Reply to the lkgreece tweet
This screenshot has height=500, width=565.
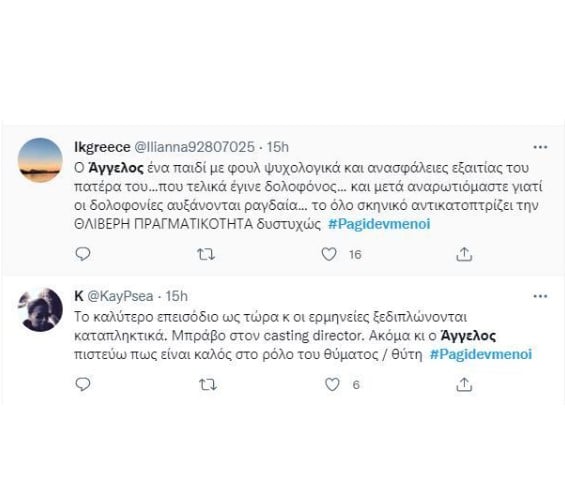83,254
